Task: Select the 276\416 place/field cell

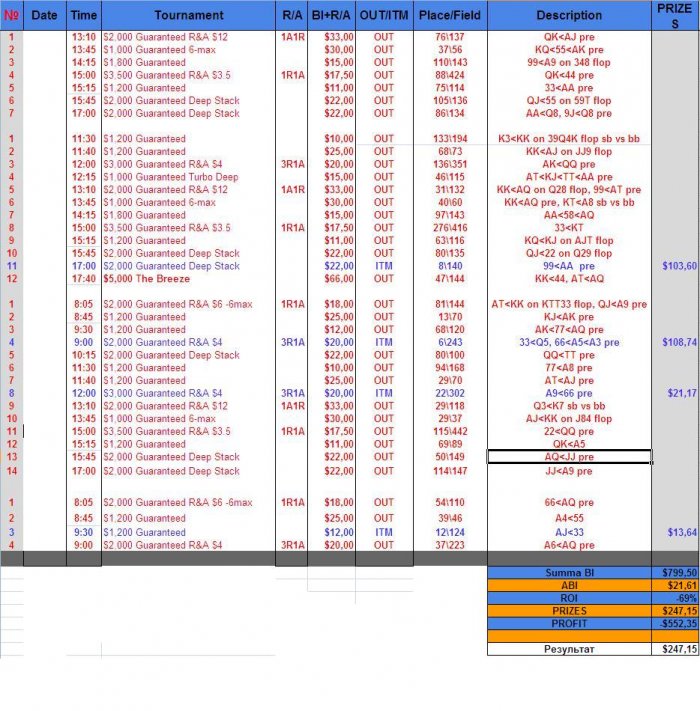Action: pos(450,228)
